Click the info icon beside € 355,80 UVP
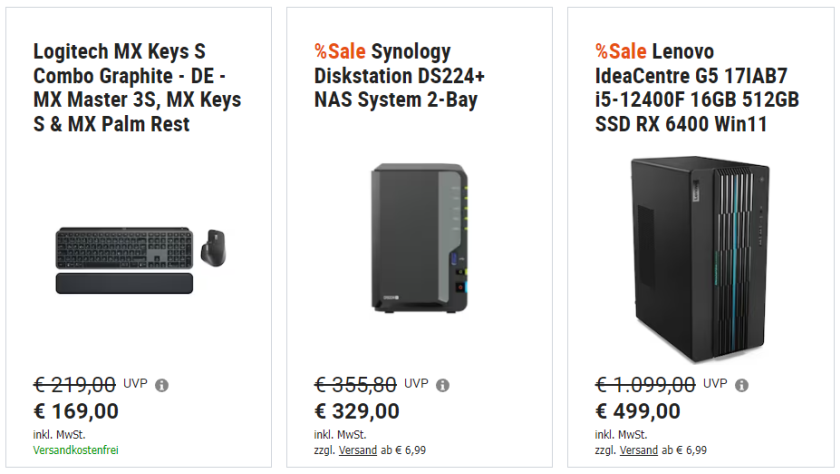Screen dimensions: 840x474 (443, 385)
